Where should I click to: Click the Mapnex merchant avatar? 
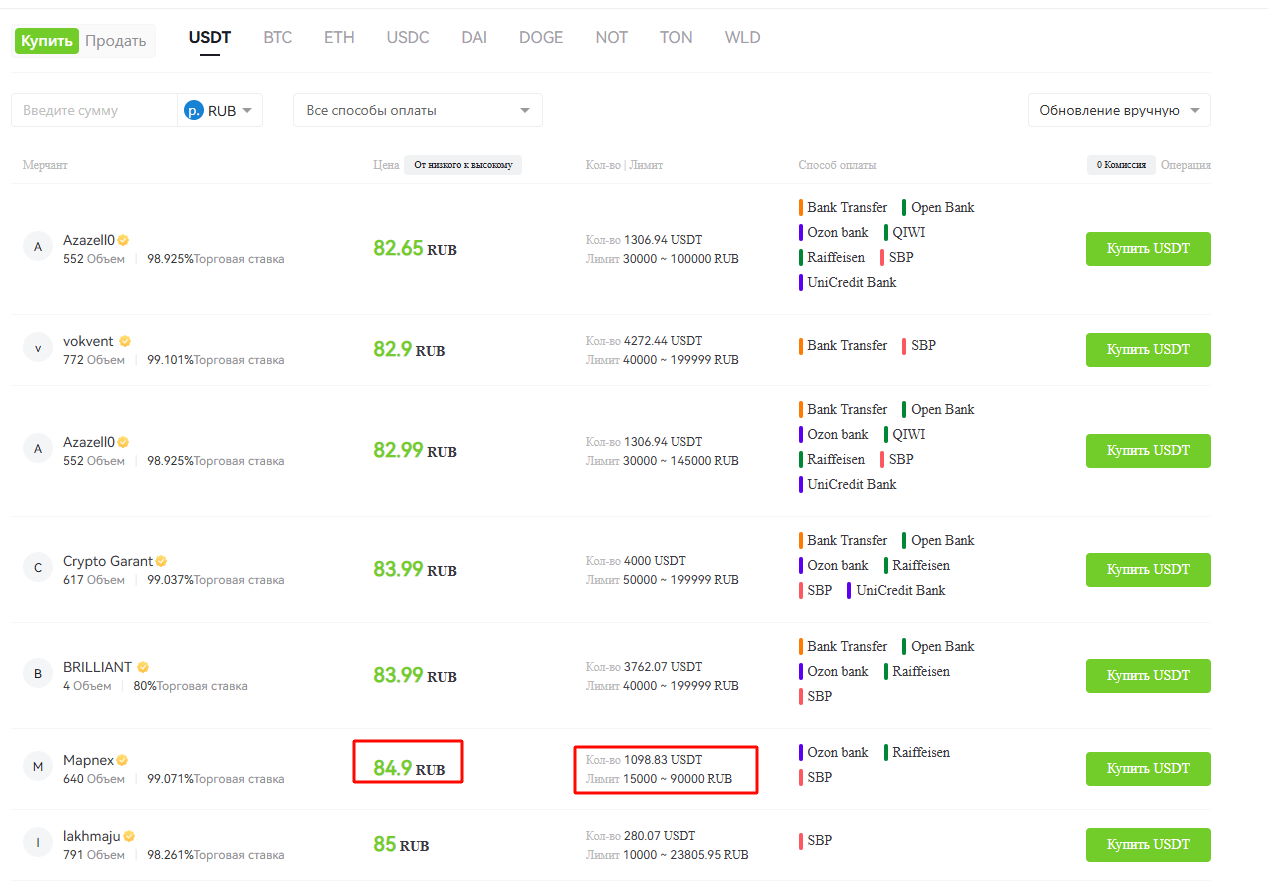click(x=38, y=767)
